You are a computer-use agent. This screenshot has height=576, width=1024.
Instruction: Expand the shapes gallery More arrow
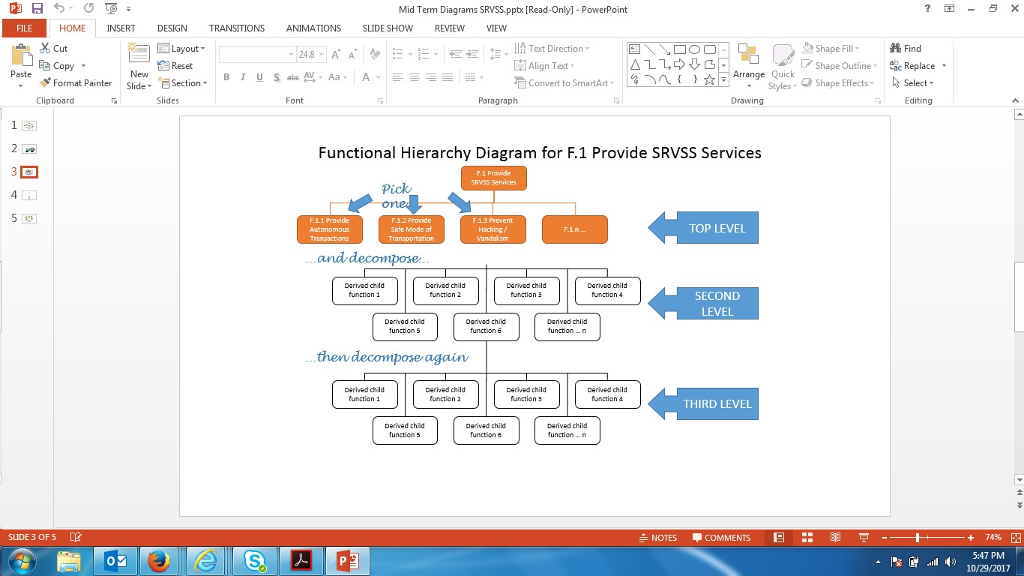[723, 81]
